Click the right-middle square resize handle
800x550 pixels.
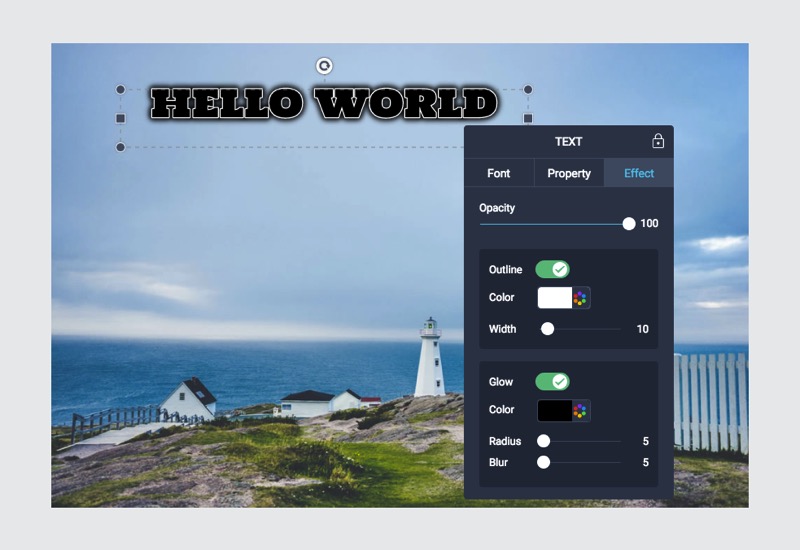click(528, 118)
